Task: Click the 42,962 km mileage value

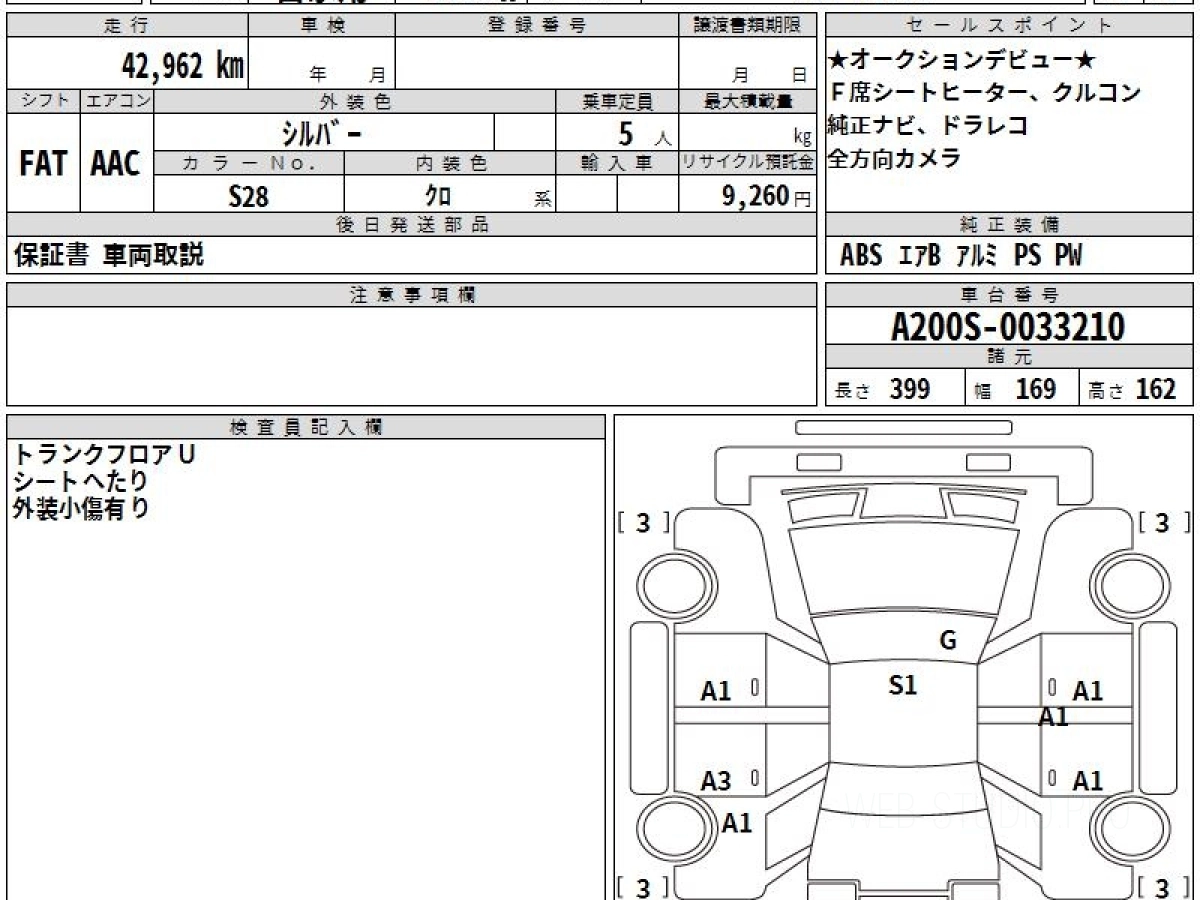Action: pos(183,66)
